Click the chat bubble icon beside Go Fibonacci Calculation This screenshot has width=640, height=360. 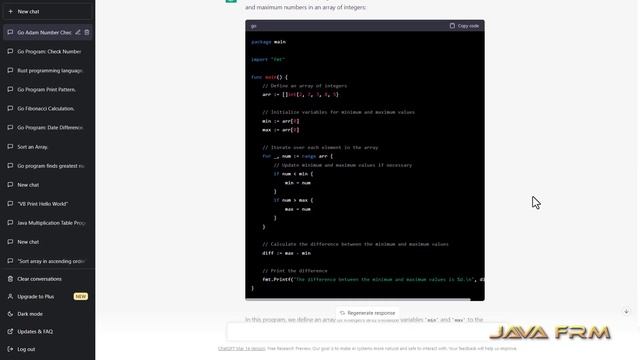point(10,108)
